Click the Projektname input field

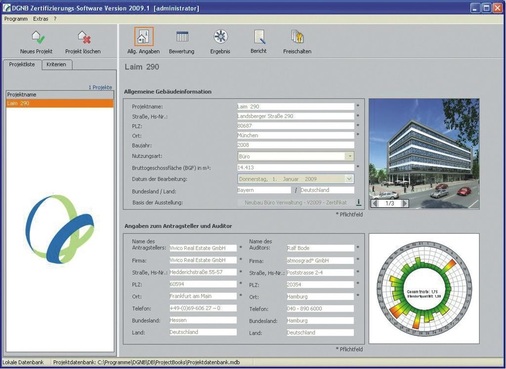(x=295, y=106)
